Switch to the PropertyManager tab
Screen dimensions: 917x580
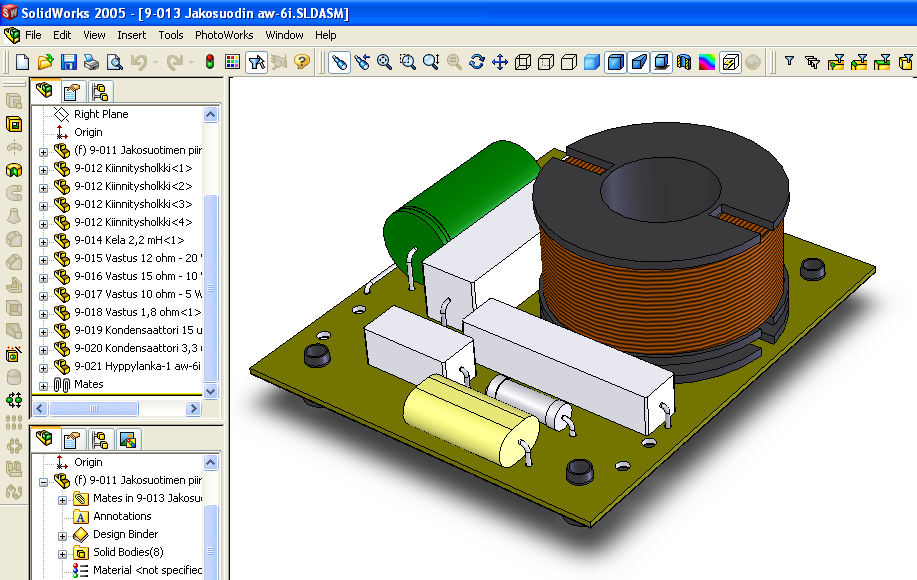tap(71, 91)
